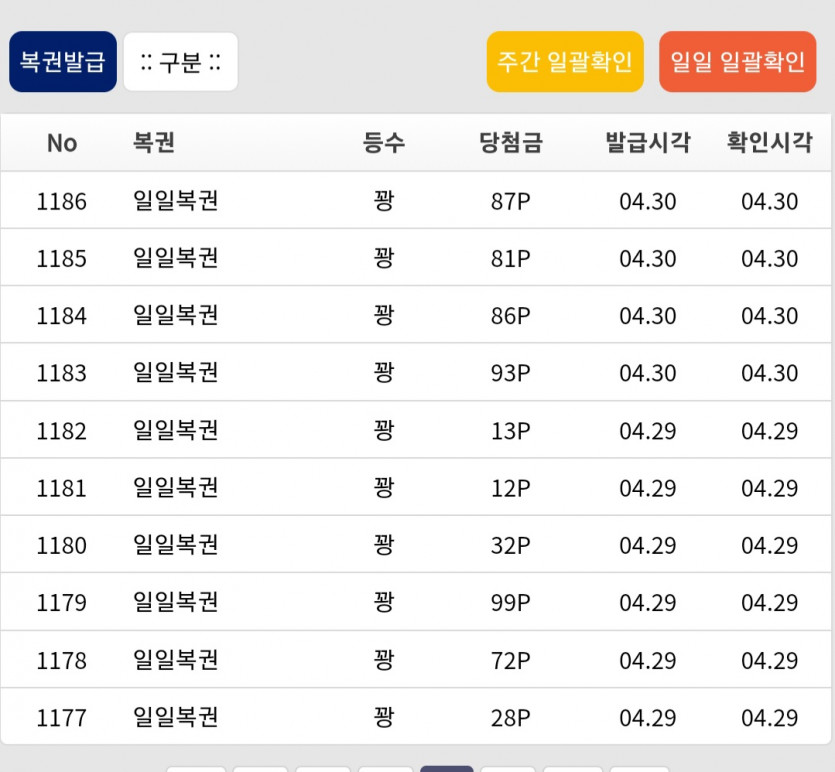Select lottery row number 1185

(416, 258)
